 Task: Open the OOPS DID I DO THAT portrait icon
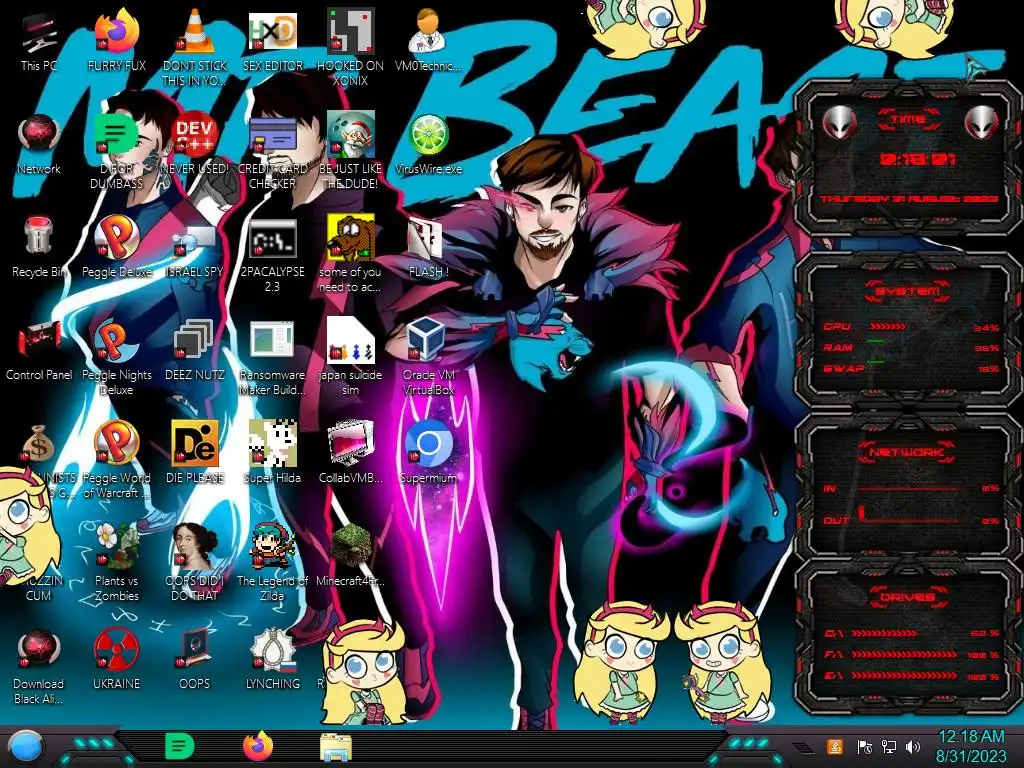coord(195,563)
